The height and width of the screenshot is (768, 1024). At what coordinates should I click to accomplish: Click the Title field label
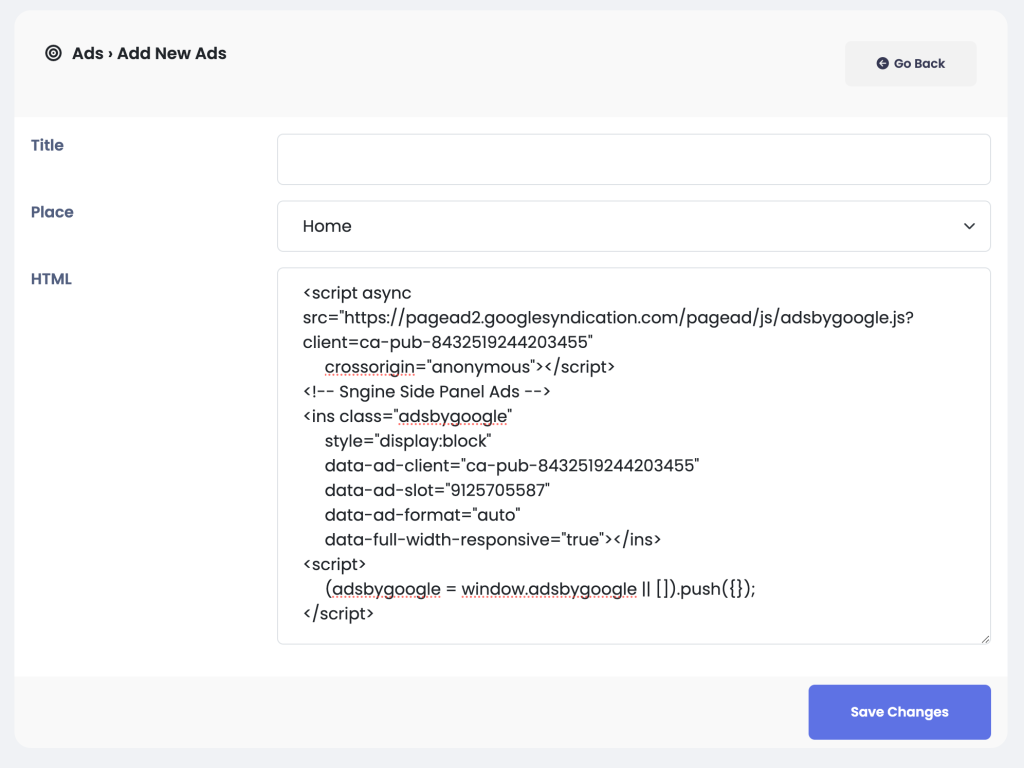pyautogui.click(x=47, y=145)
